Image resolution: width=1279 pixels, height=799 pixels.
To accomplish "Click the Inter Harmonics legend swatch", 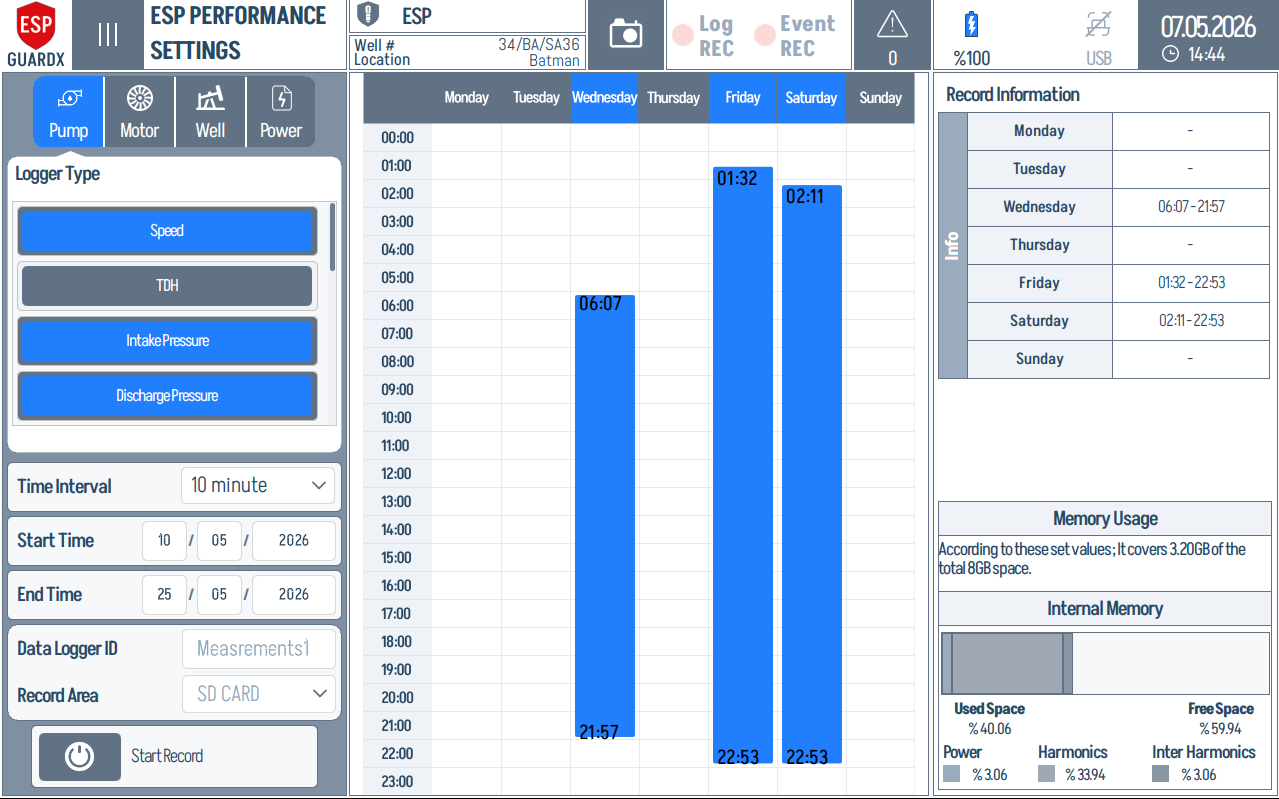I will point(1160,774).
